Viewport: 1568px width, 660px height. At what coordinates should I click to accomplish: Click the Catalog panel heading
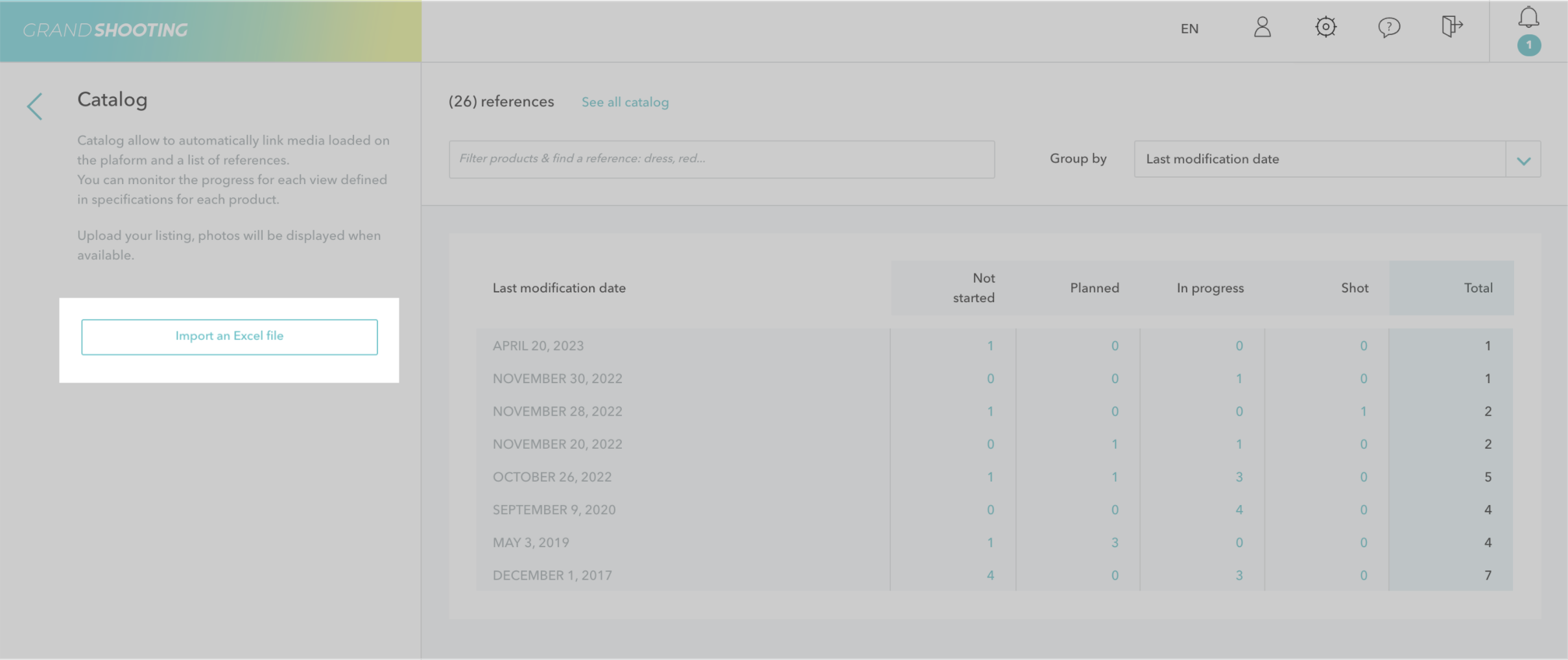coord(112,99)
